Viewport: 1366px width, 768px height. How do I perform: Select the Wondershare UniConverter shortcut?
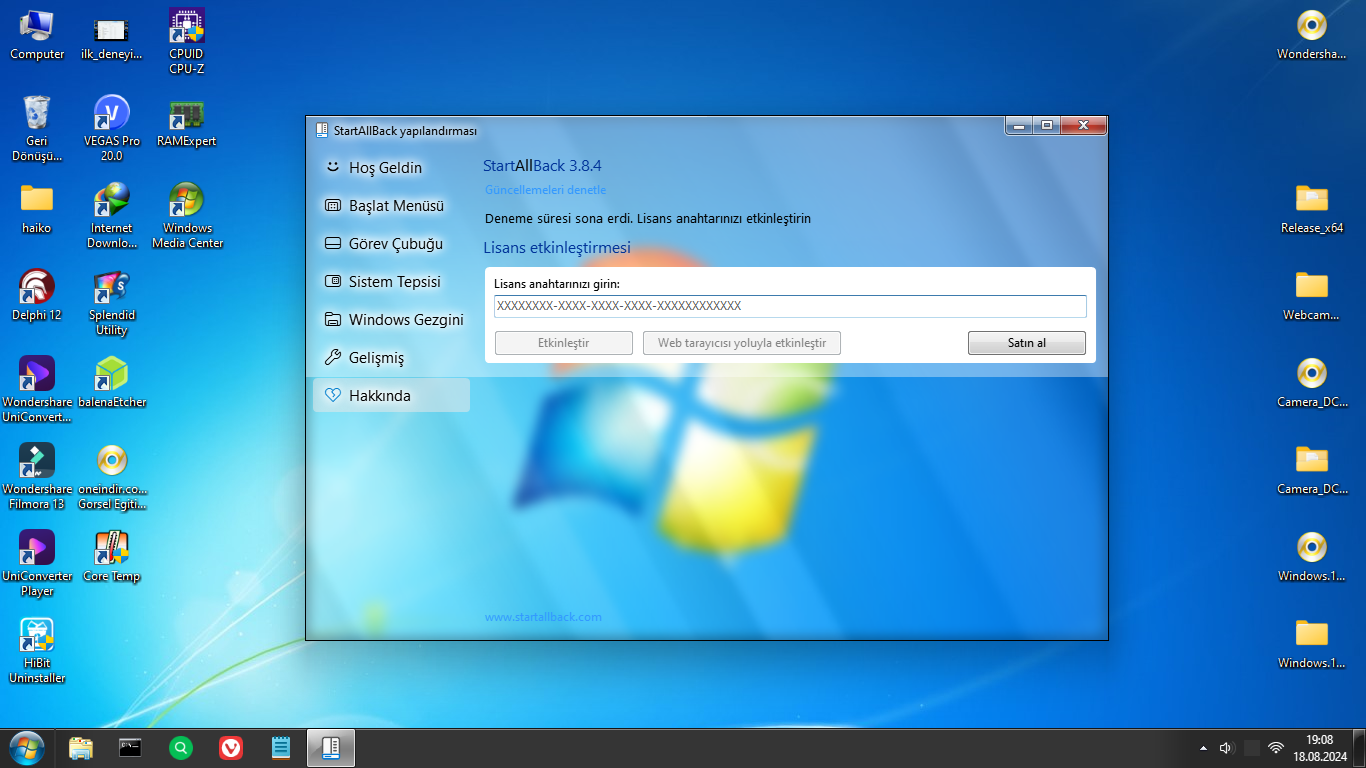37,389
